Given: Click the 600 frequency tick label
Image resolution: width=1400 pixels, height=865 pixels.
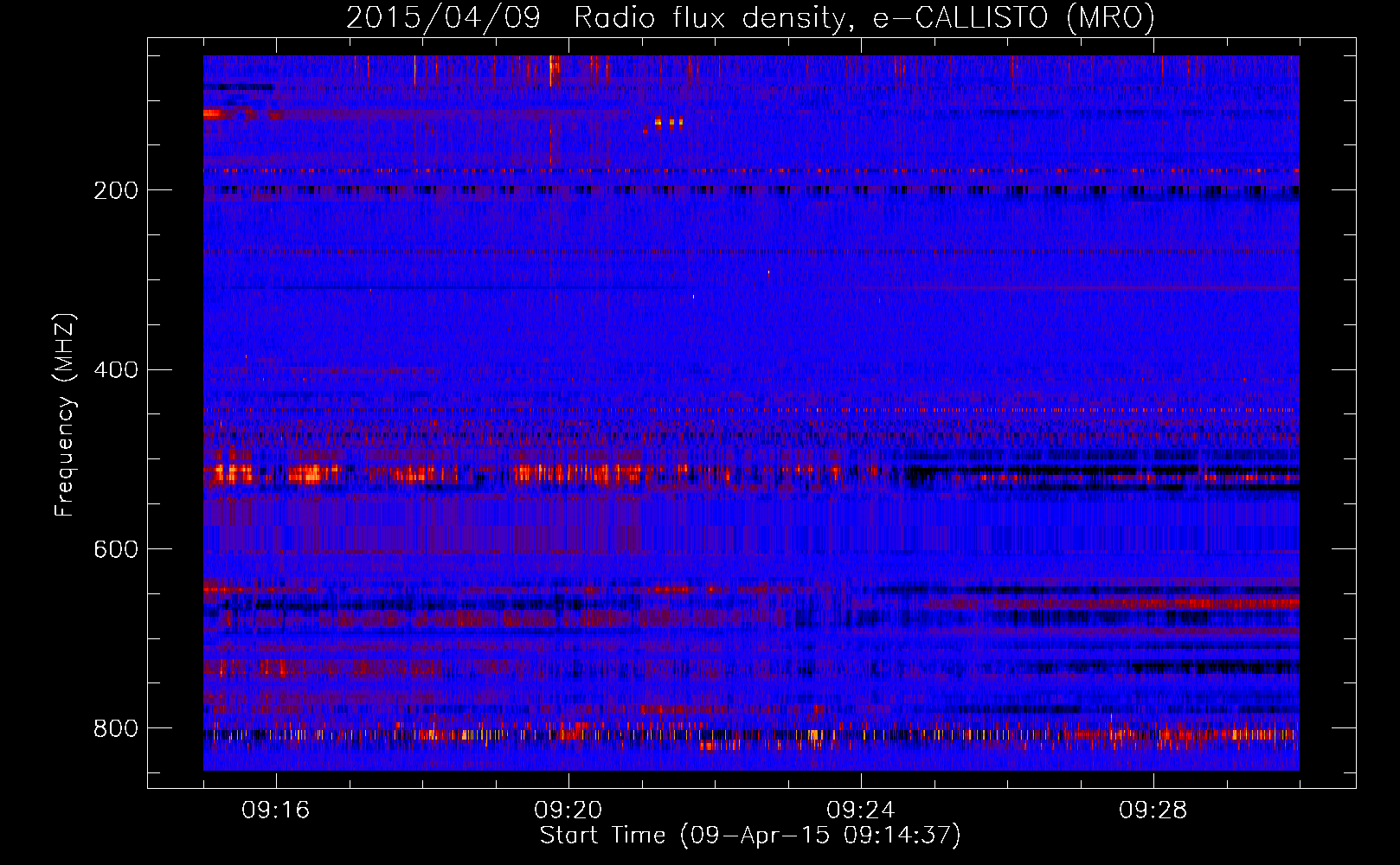Looking at the screenshot, I should click(116, 550).
